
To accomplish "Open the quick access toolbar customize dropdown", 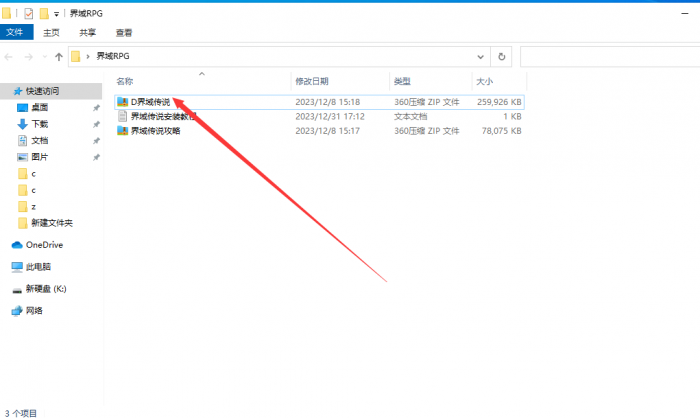I will tap(56, 14).
